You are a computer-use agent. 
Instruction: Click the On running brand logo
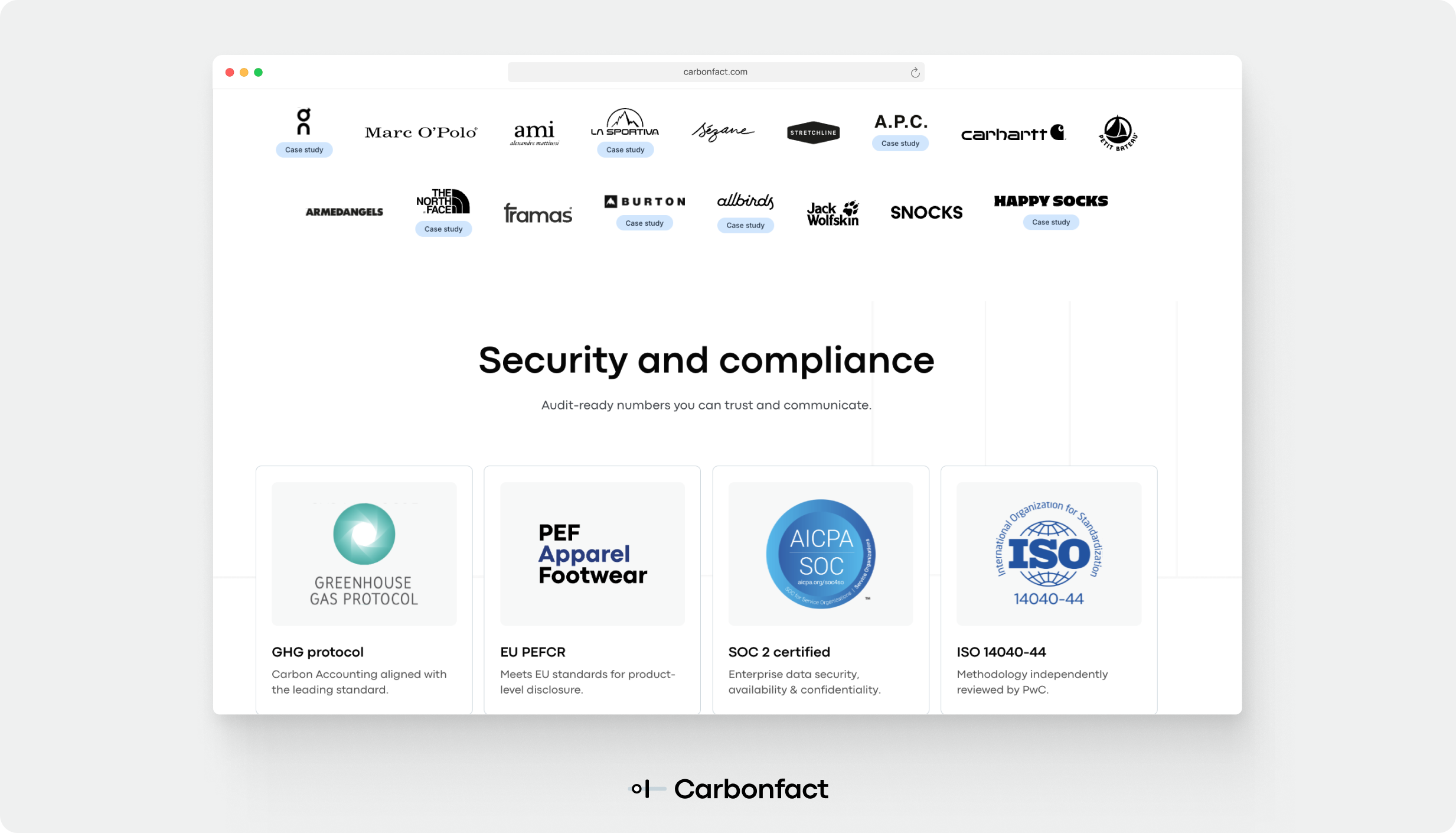pyautogui.click(x=303, y=122)
